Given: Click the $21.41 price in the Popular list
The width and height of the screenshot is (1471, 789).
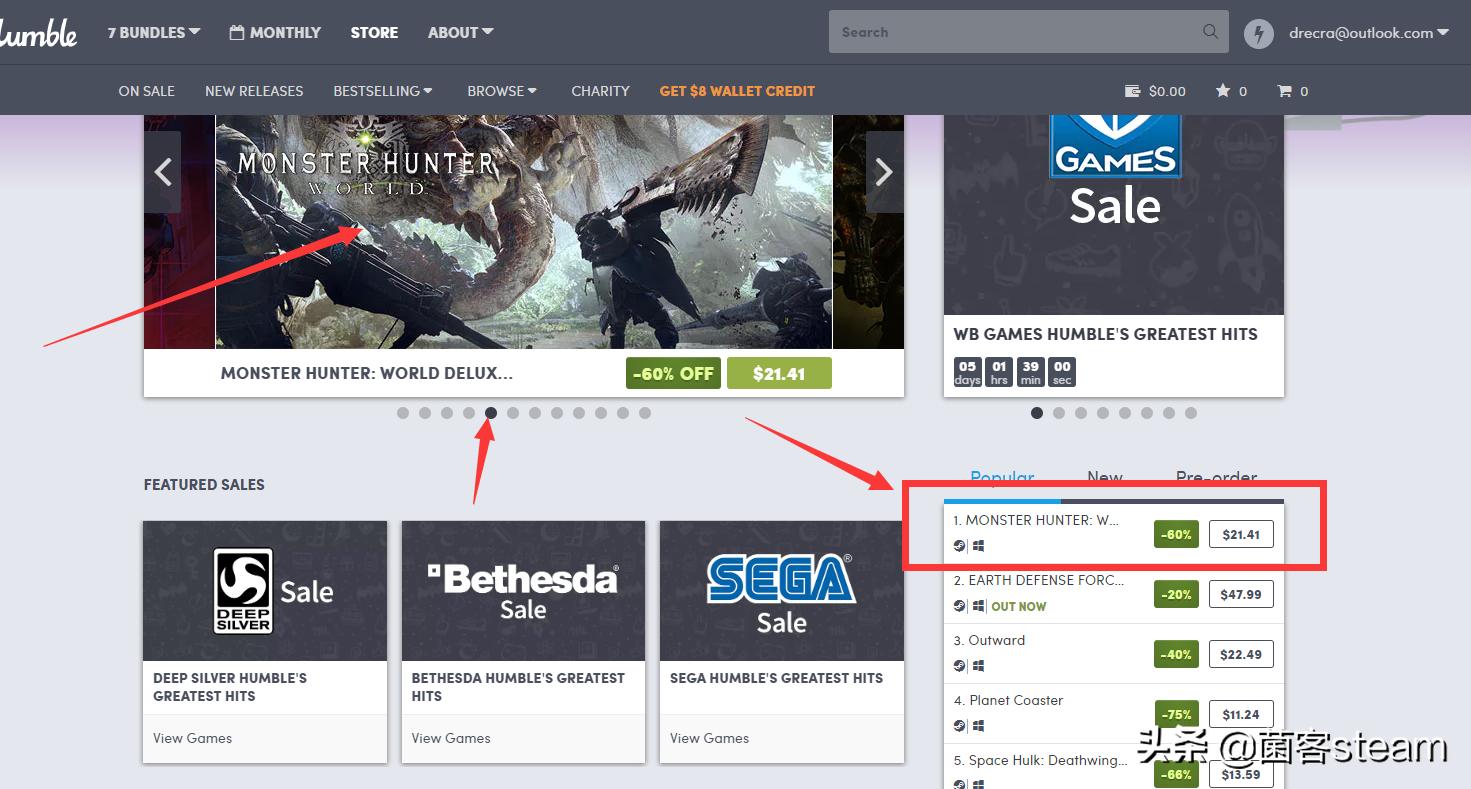Looking at the screenshot, I should click(x=1241, y=535).
